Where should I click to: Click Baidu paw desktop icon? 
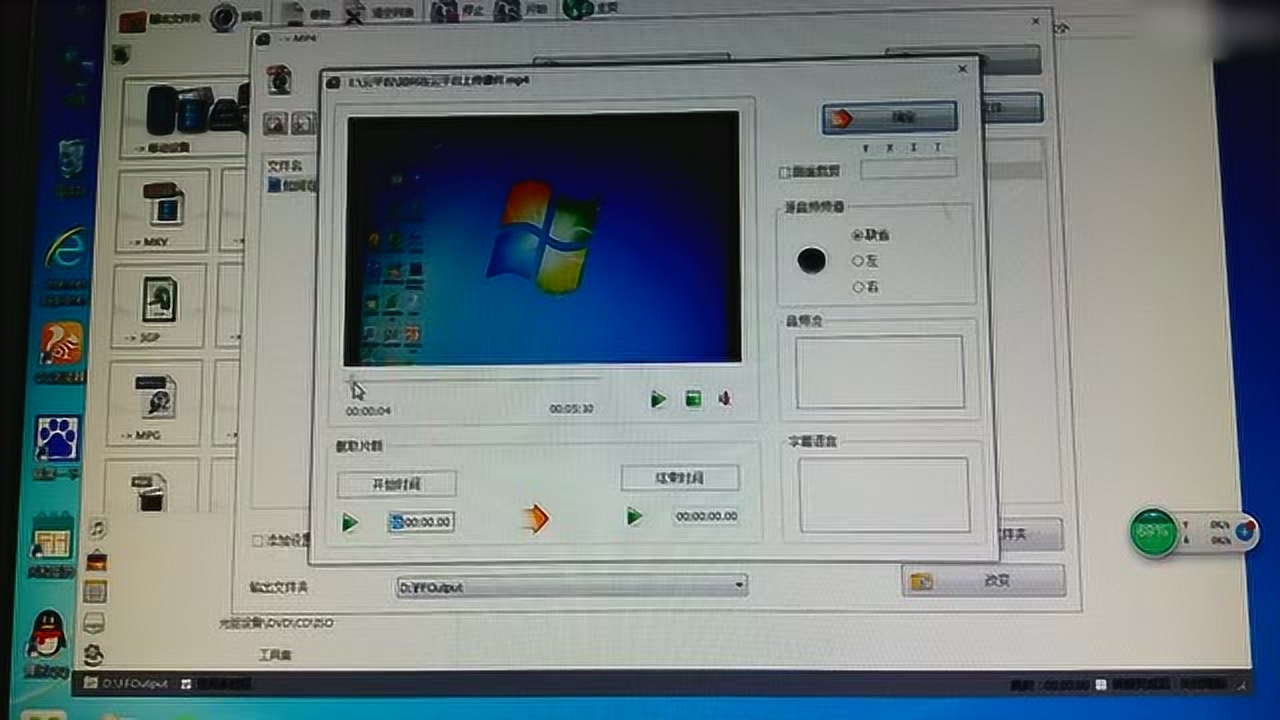coord(57,438)
